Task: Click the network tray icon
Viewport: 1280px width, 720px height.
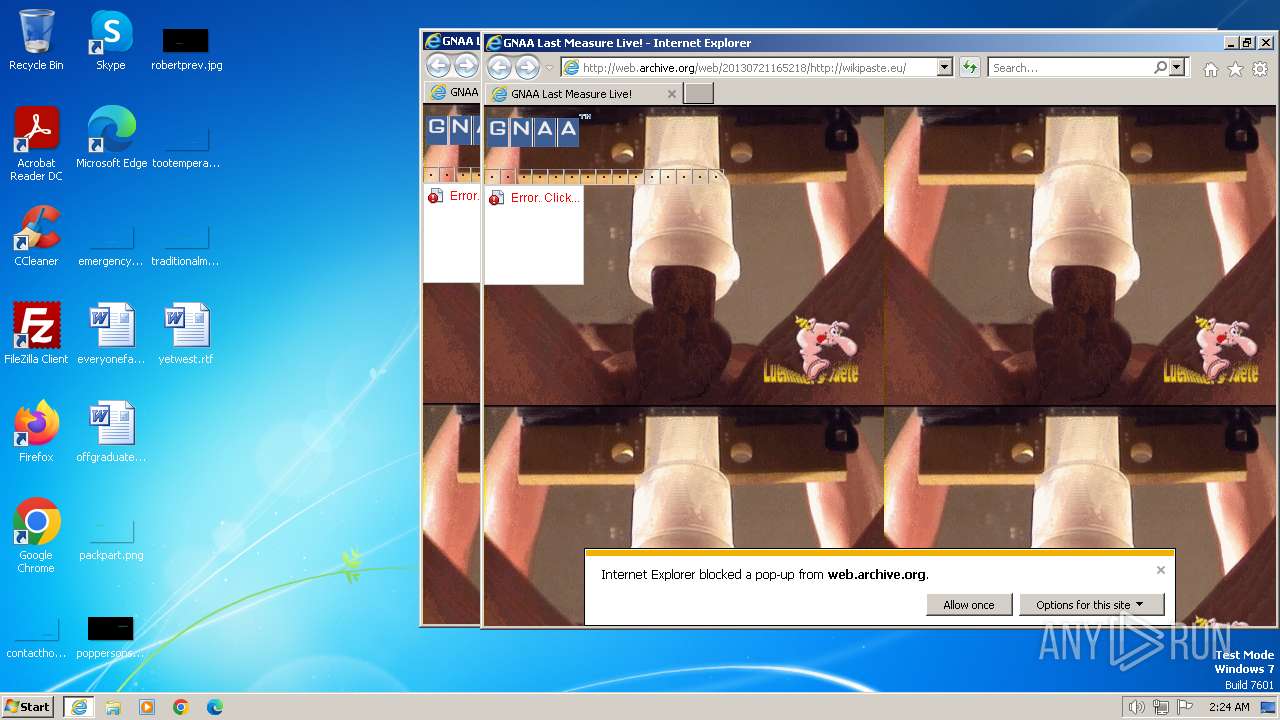Action: click(1161, 707)
